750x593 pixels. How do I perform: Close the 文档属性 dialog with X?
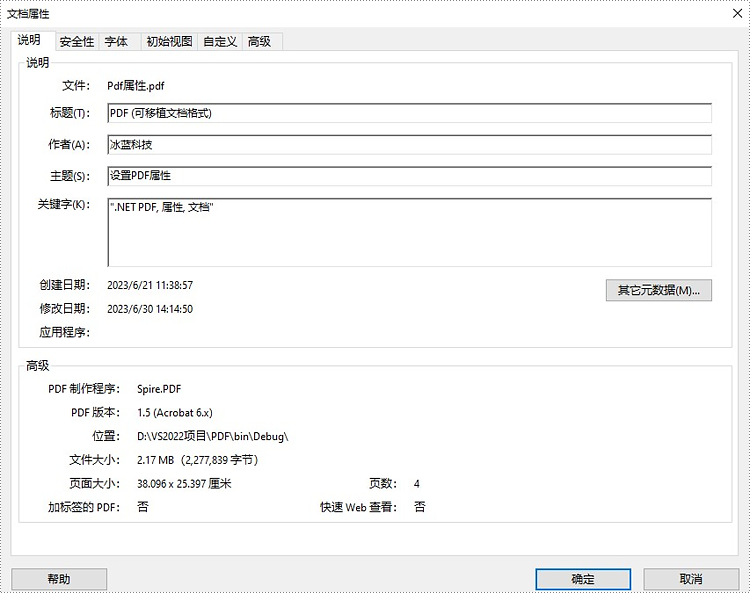(737, 13)
